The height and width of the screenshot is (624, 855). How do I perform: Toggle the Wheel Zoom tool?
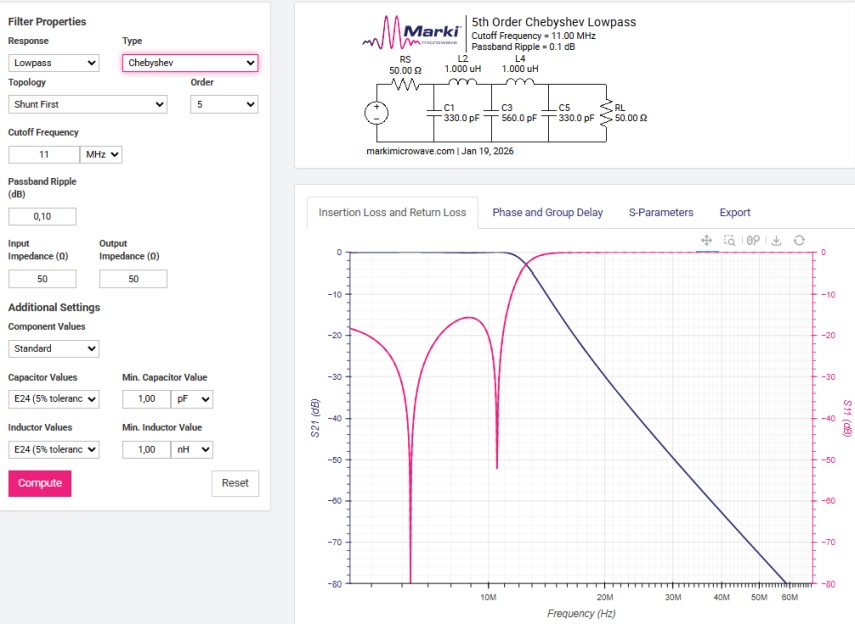coord(753,240)
